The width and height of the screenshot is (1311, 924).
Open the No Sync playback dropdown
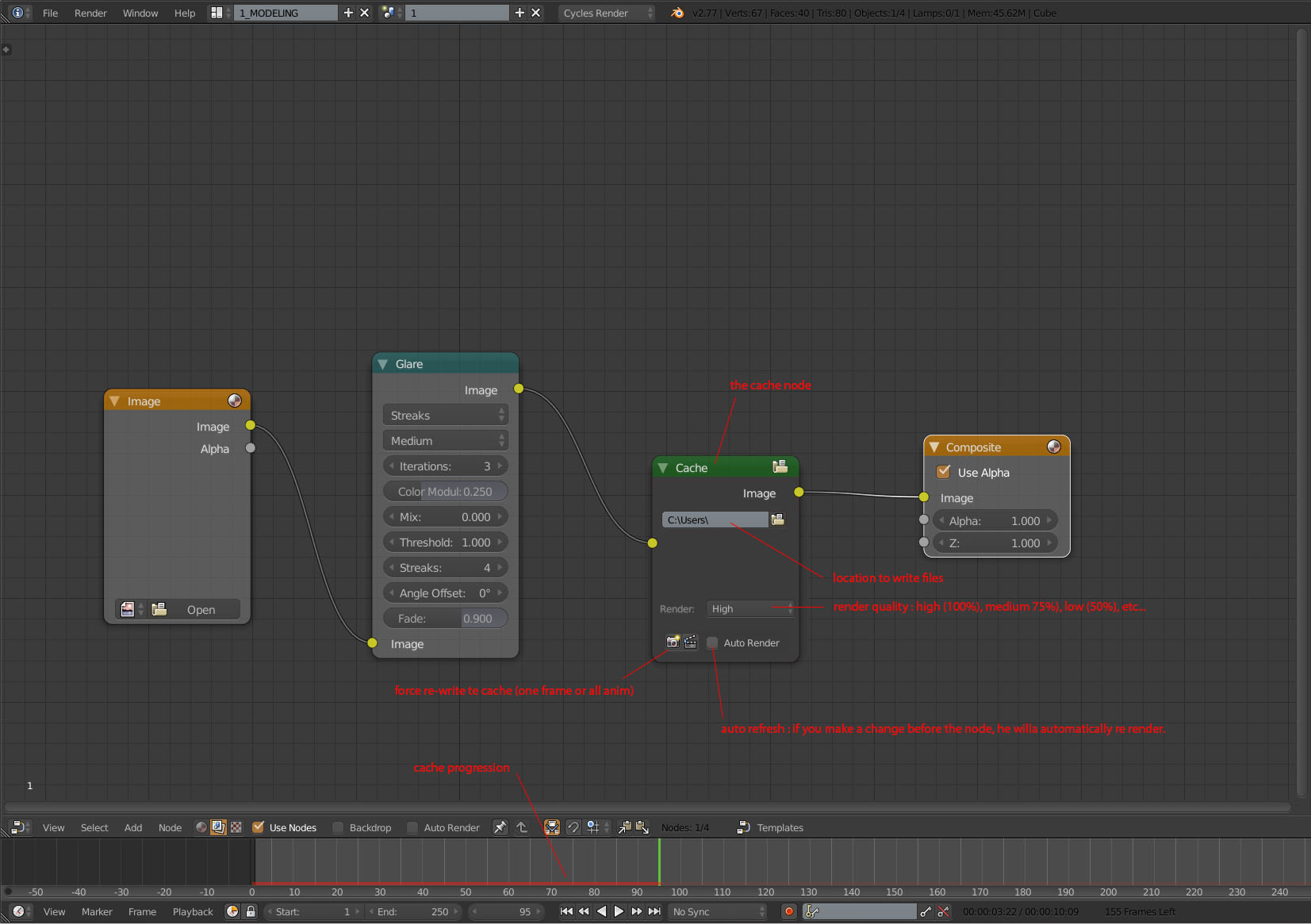point(718,911)
